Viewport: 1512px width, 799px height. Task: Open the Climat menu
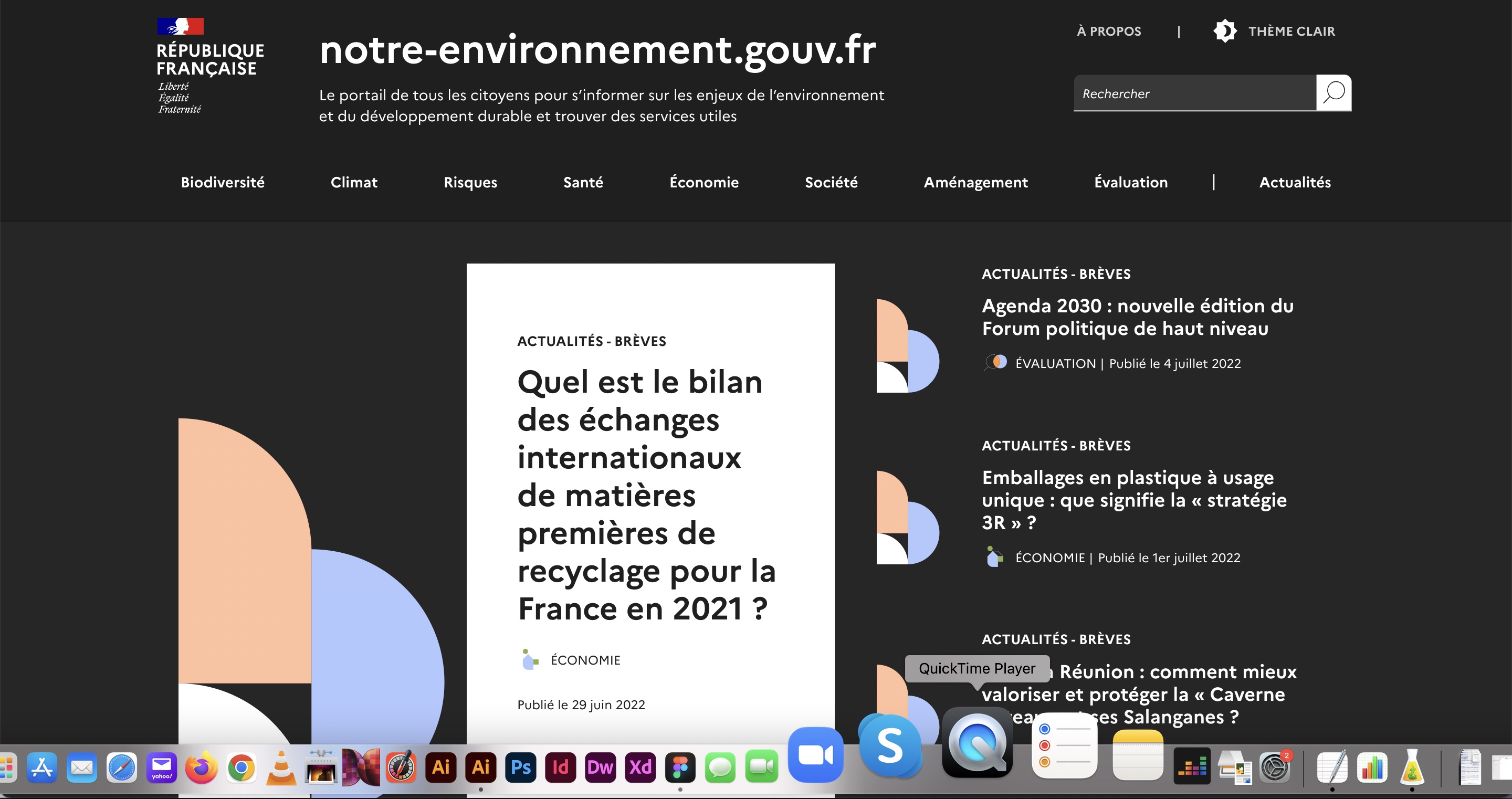point(354,182)
